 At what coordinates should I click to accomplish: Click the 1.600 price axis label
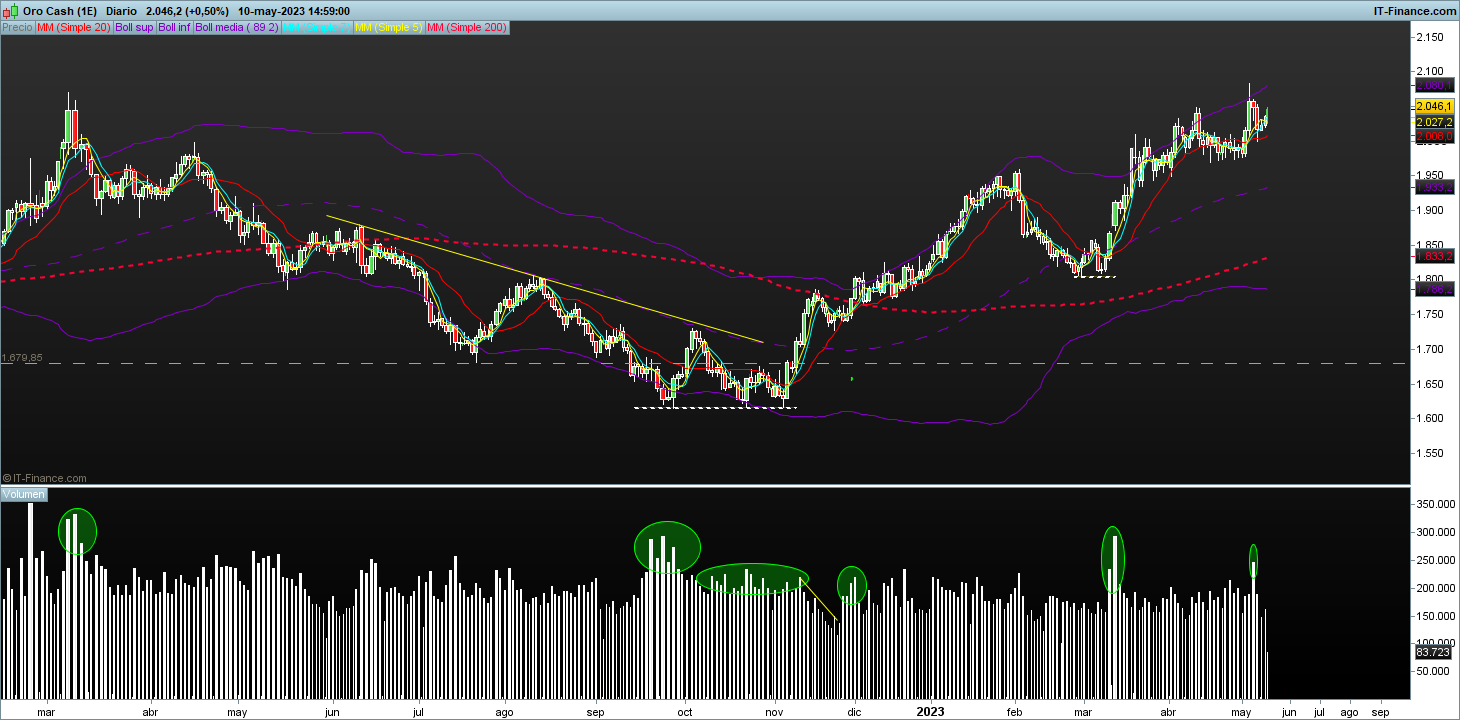[1430, 418]
